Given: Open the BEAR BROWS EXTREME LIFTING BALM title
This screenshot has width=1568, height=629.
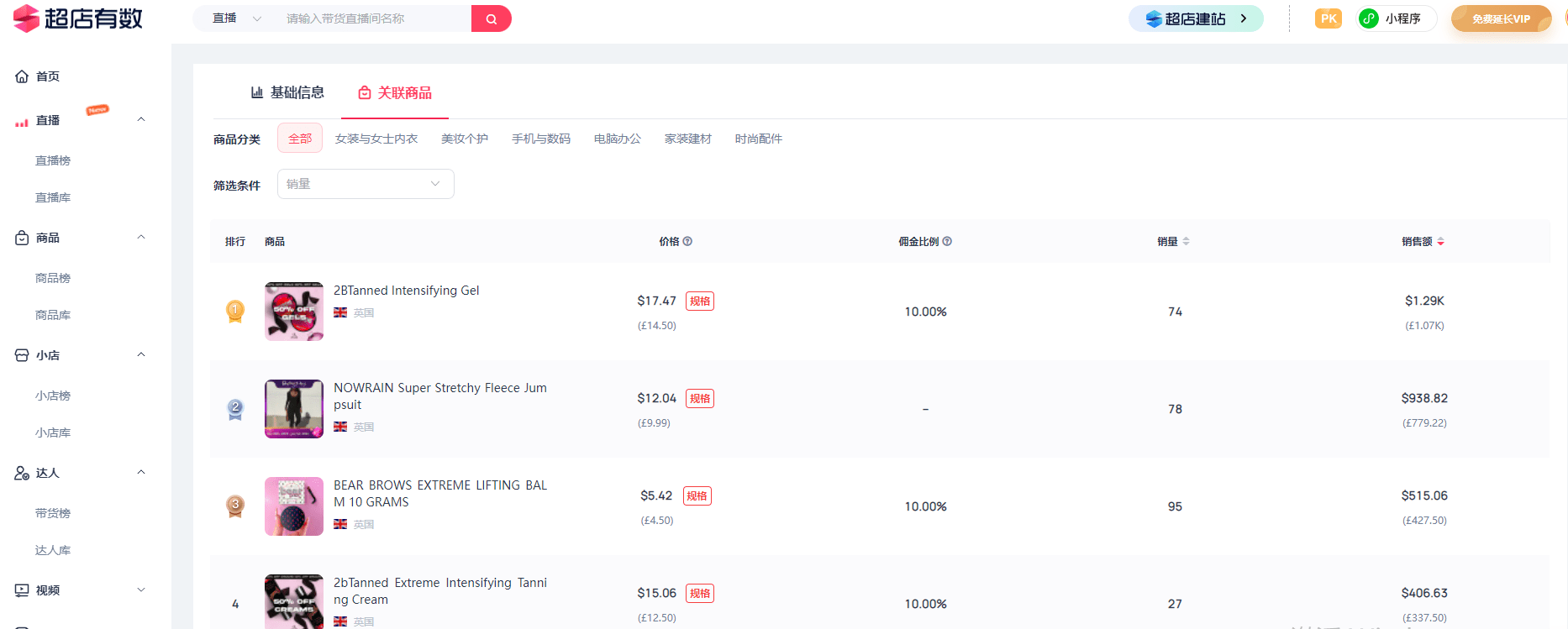Looking at the screenshot, I should point(440,494).
